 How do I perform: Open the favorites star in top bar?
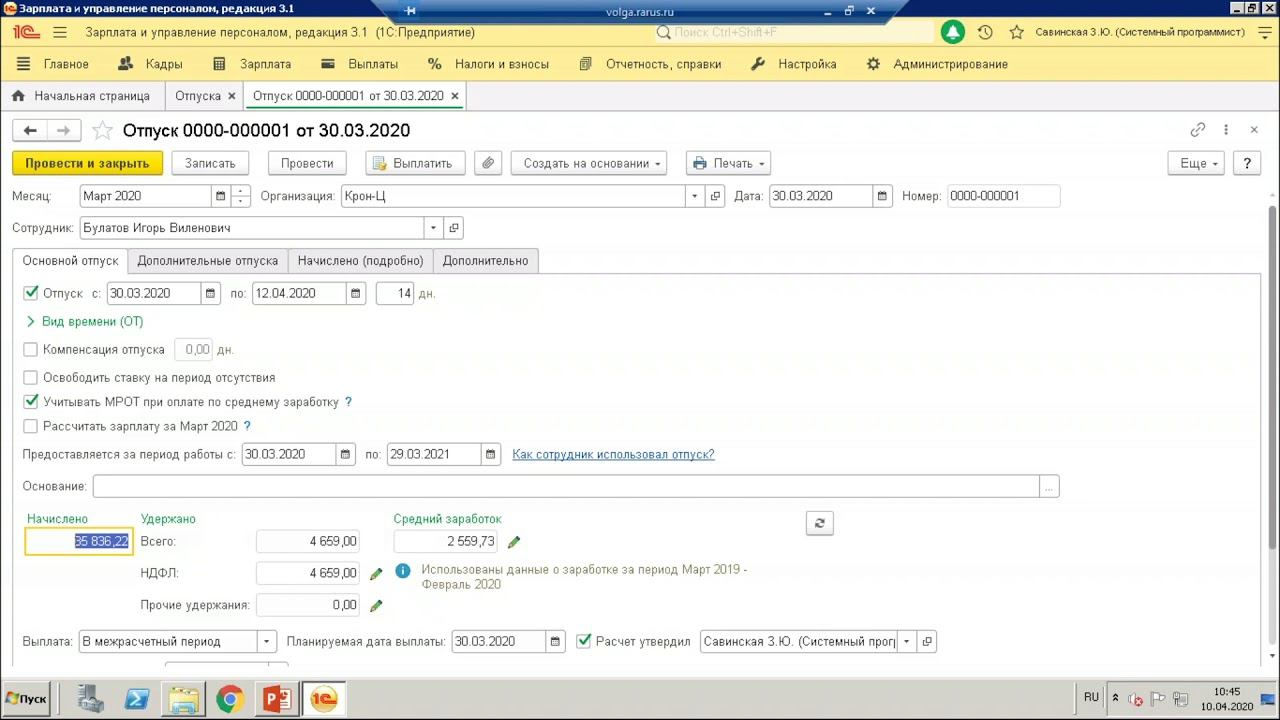[1017, 32]
